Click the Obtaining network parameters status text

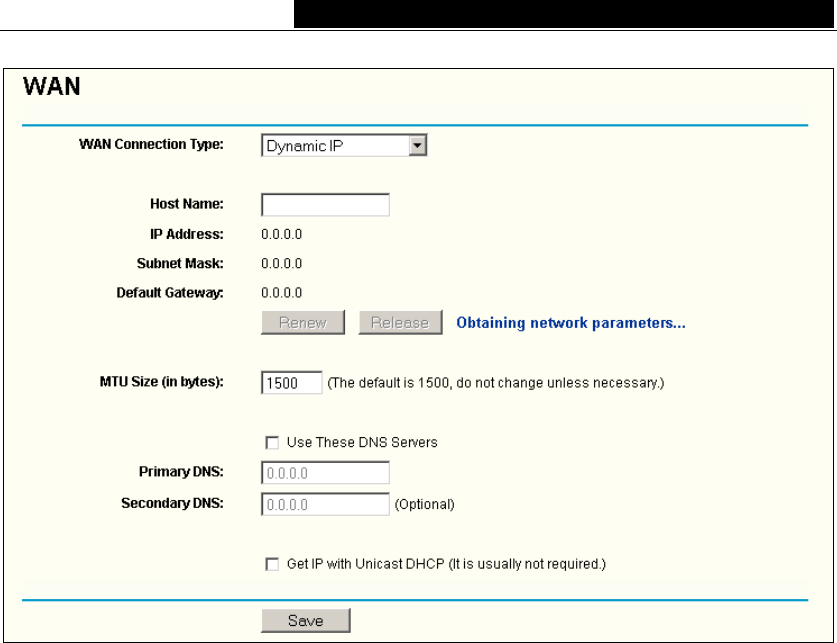[571, 323]
